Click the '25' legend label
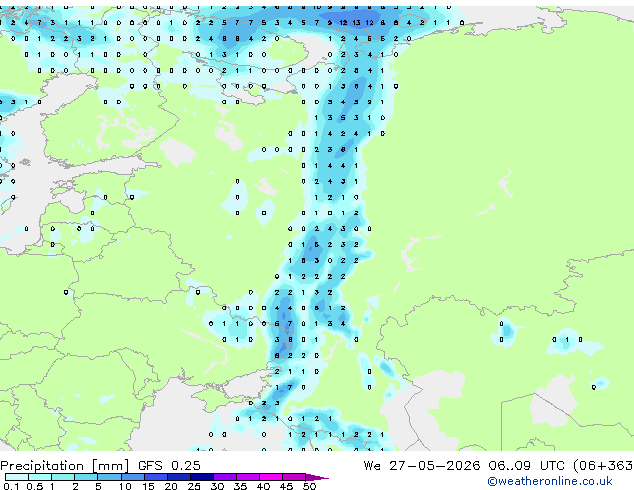The image size is (634, 490). [194, 486]
